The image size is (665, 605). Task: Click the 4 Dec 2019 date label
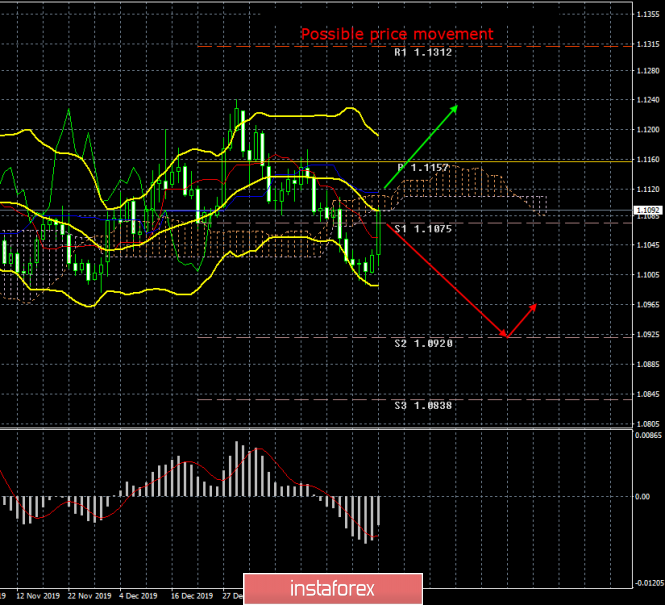click(x=138, y=596)
